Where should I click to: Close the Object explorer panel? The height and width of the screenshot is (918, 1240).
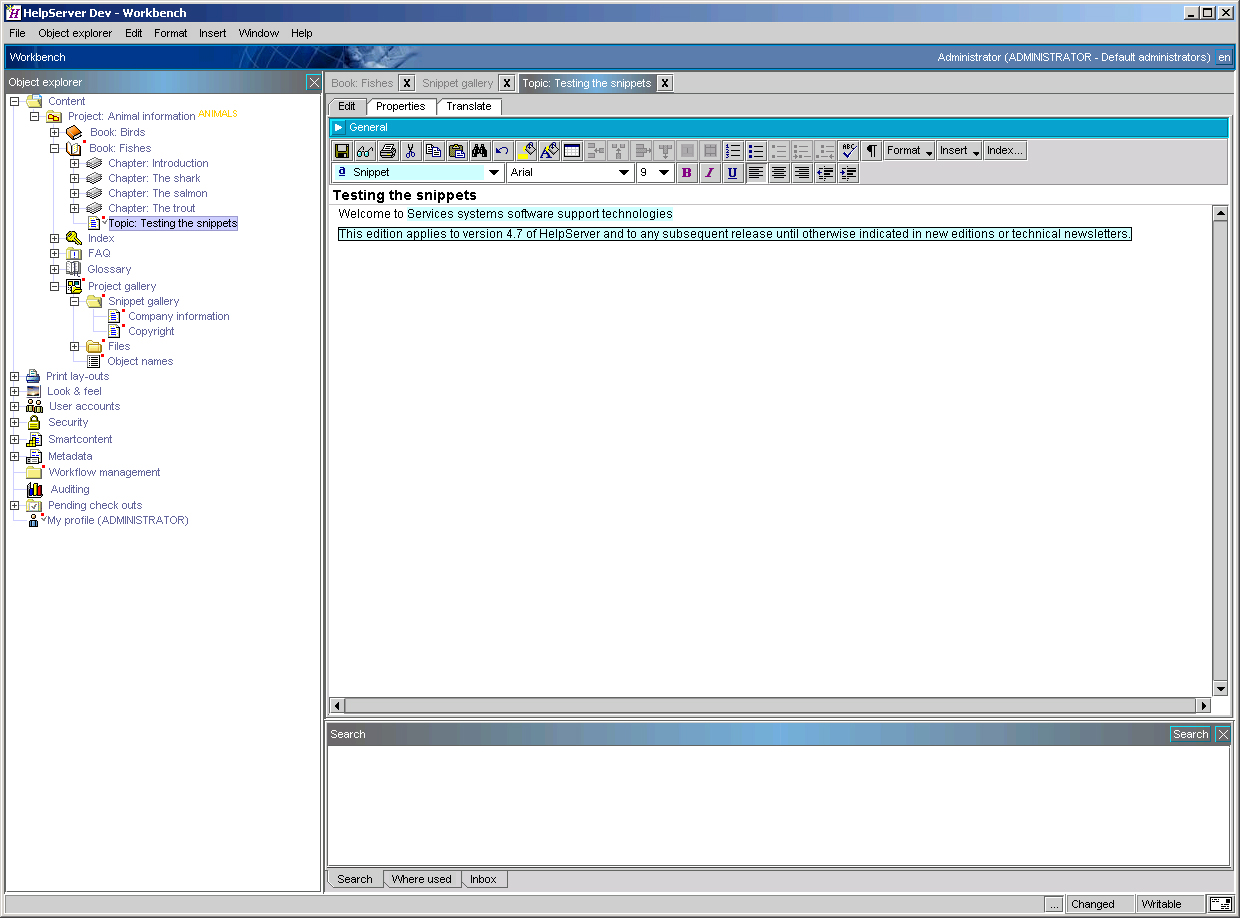314,82
